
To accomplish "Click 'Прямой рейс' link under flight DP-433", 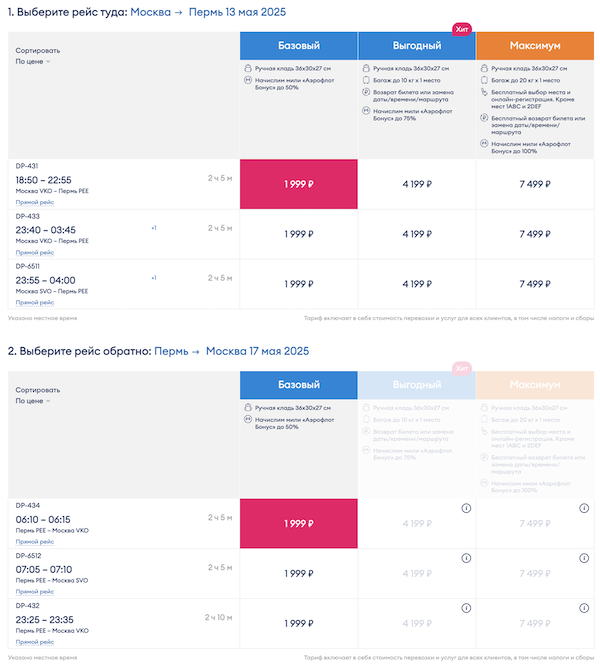I will coord(34,252).
